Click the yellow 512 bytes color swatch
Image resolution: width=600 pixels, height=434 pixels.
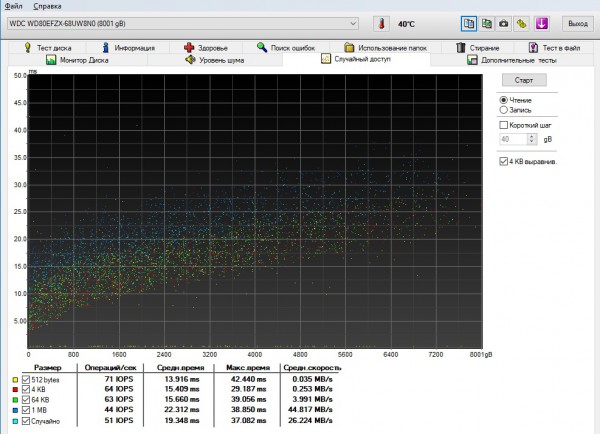pyautogui.click(x=15, y=380)
